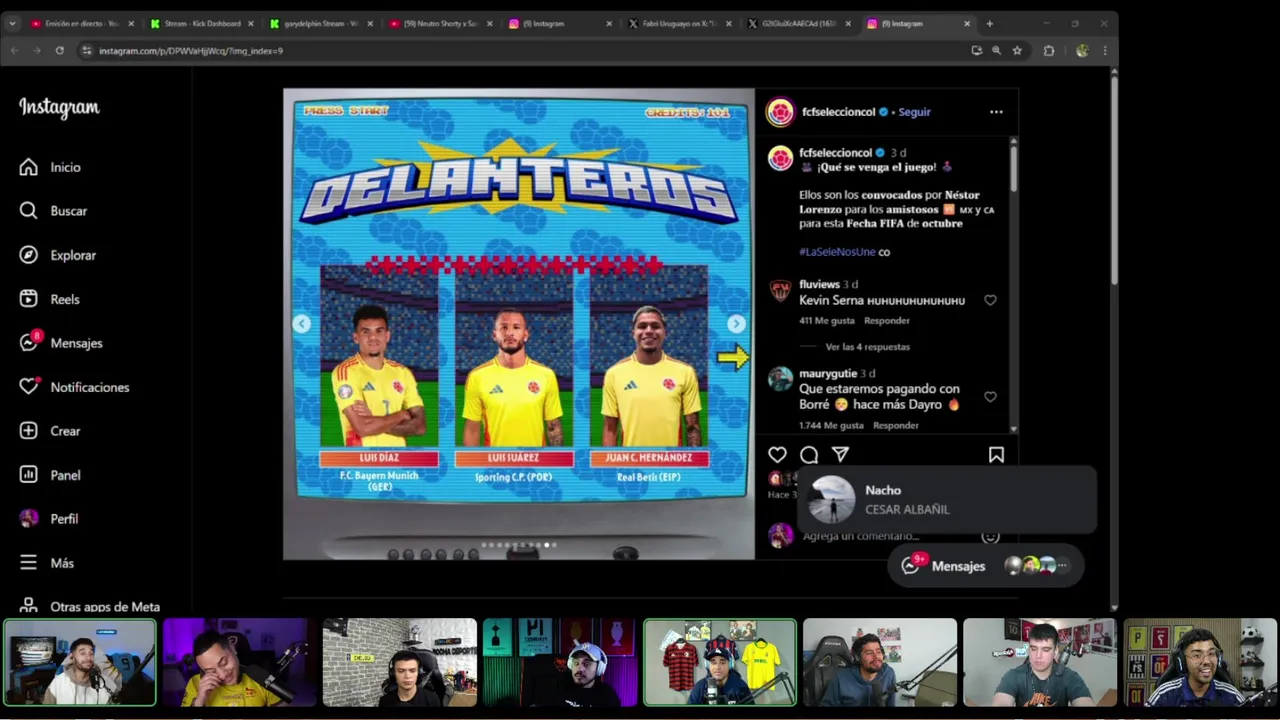Open Reels from the sidebar
1280x720 pixels.
pyautogui.click(x=50, y=299)
